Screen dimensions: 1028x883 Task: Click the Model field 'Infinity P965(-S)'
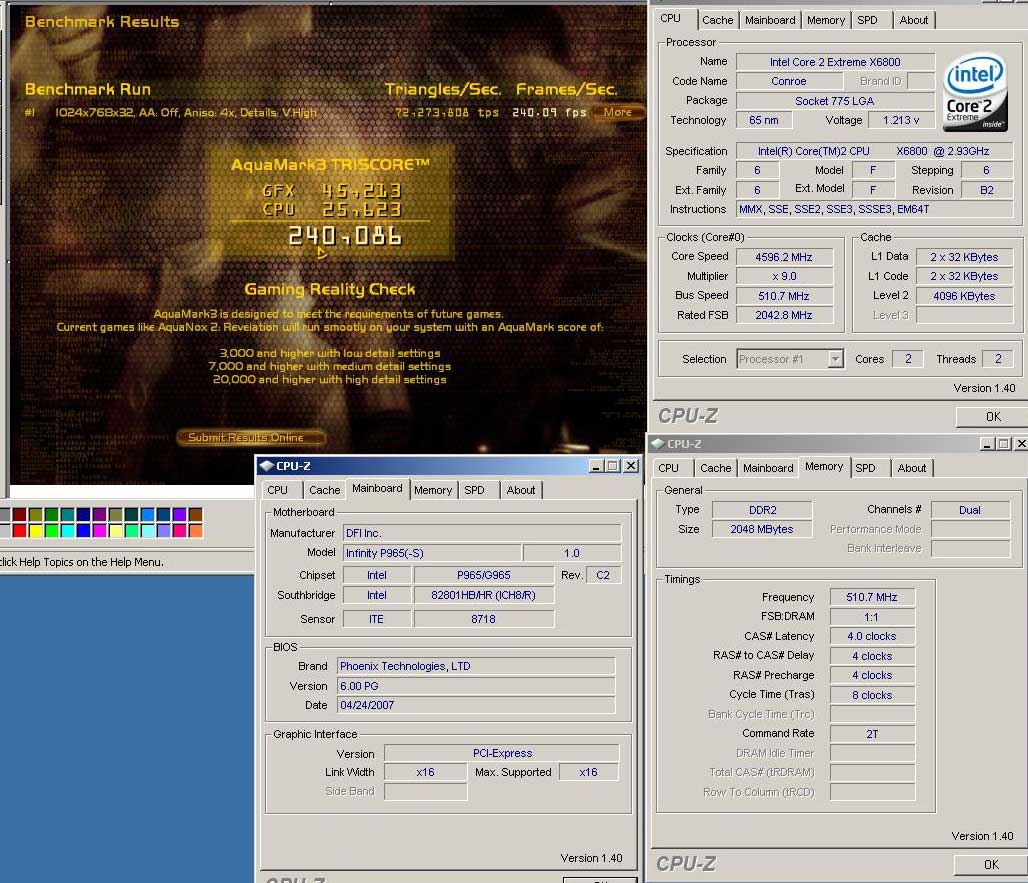pyautogui.click(x=431, y=553)
